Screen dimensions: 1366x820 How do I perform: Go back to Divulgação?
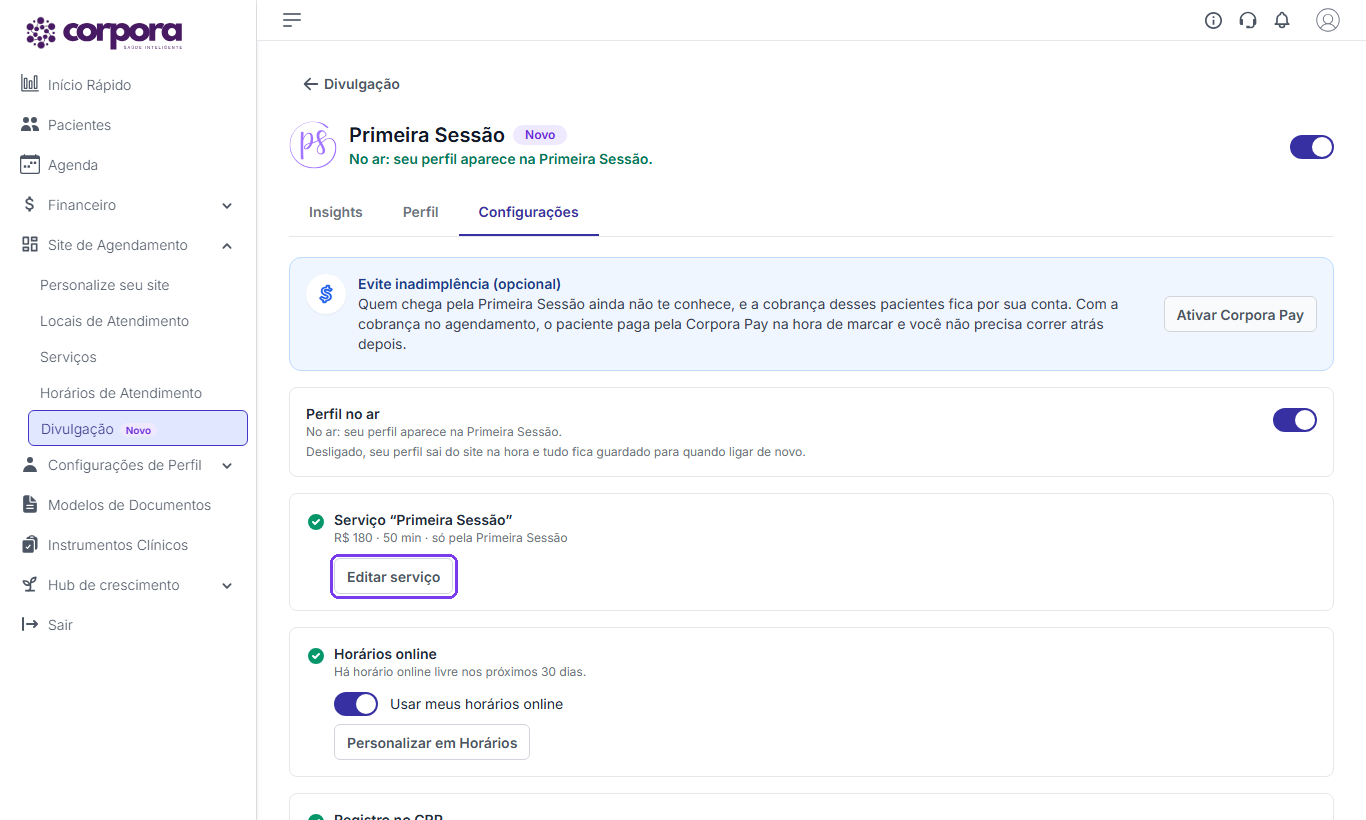(352, 84)
